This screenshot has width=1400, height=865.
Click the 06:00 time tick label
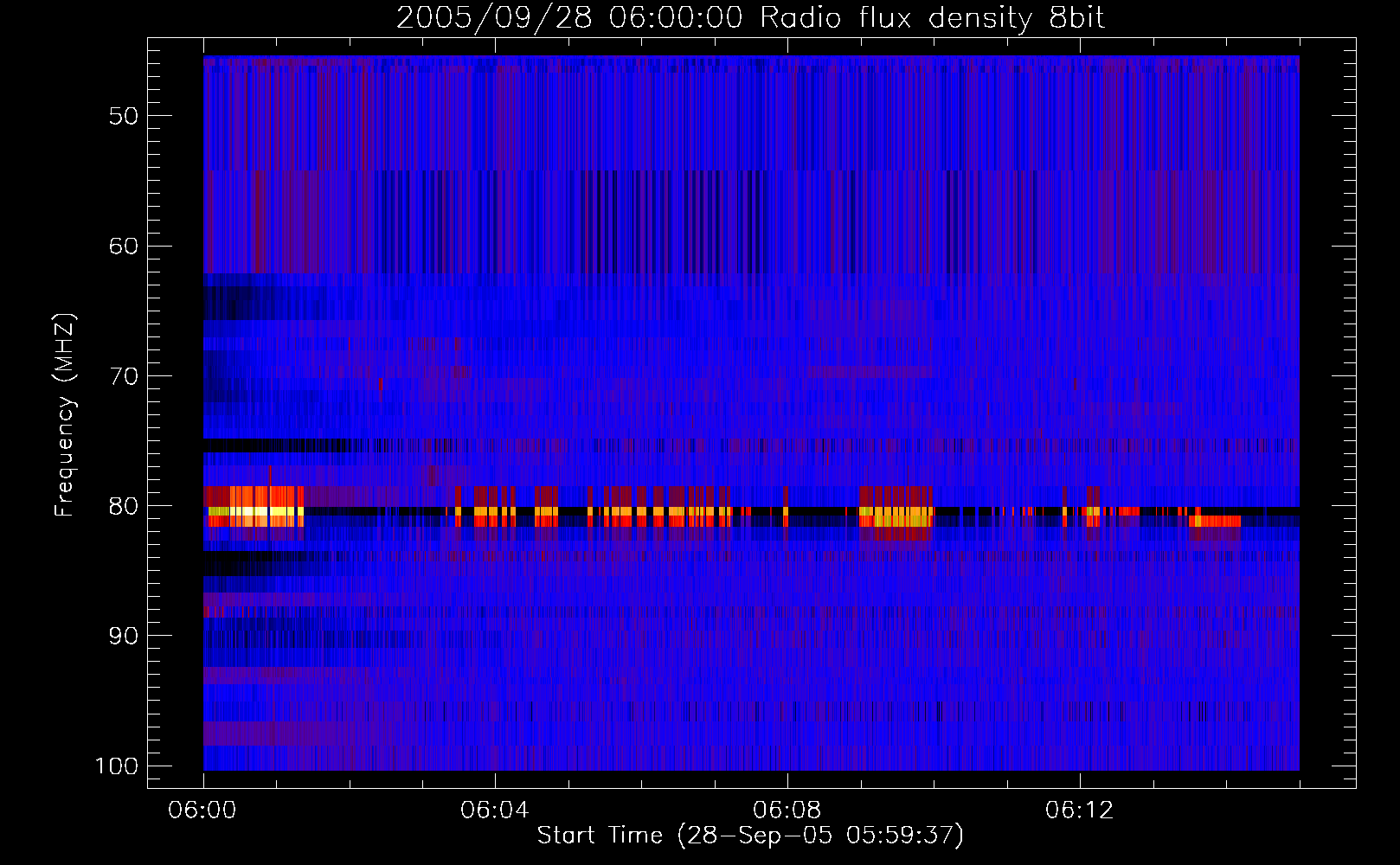point(202,811)
